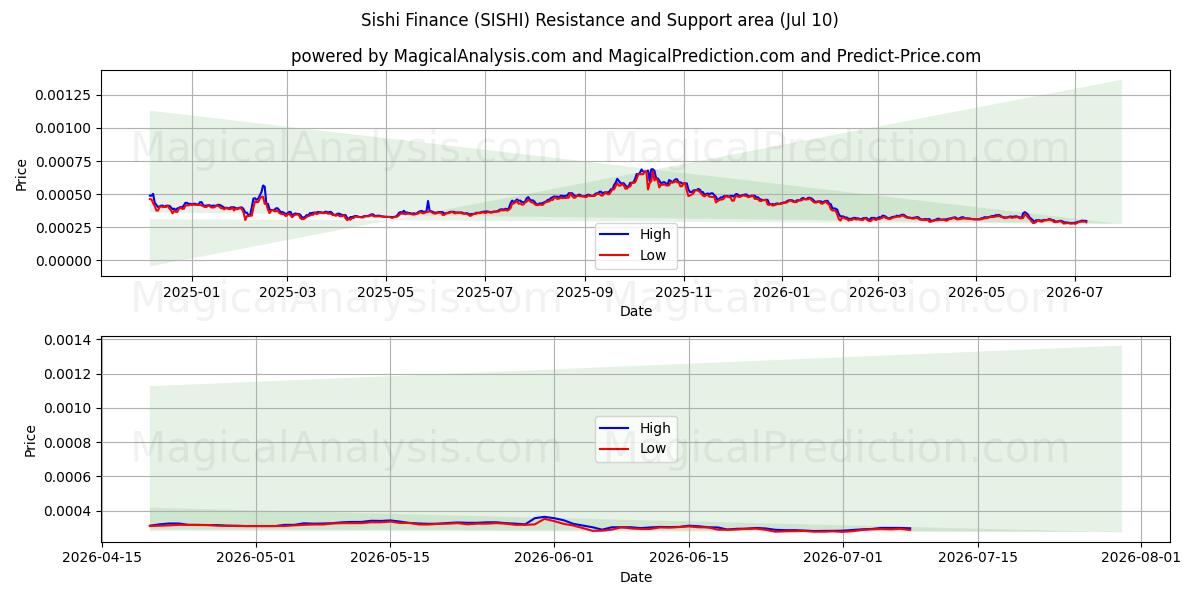This screenshot has width=1200, height=600.
Task: Click the 2026-03 x-axis tick label
Action: click(877, 292)
